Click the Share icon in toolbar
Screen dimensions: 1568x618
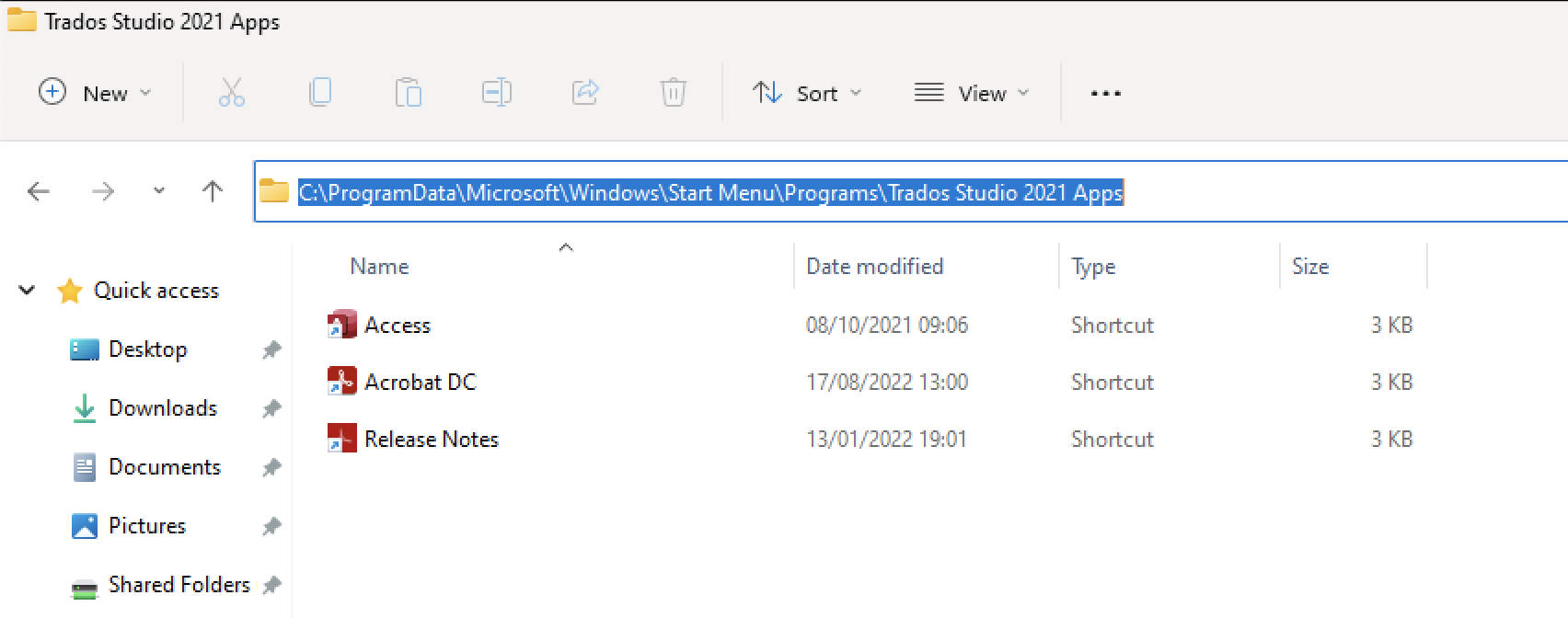tap(584, 93)
